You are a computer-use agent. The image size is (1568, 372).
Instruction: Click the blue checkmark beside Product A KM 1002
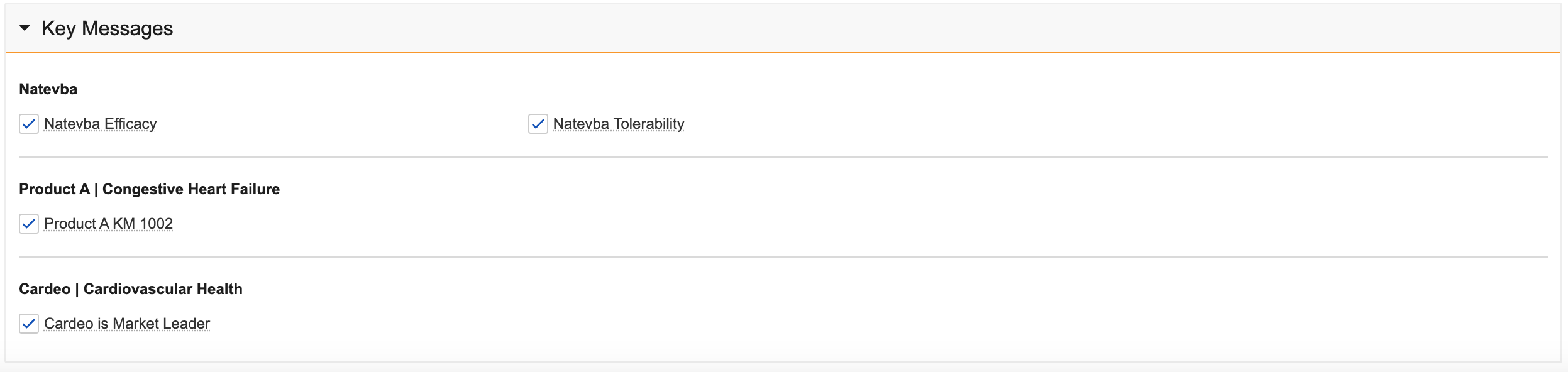(x=29, y=224)
